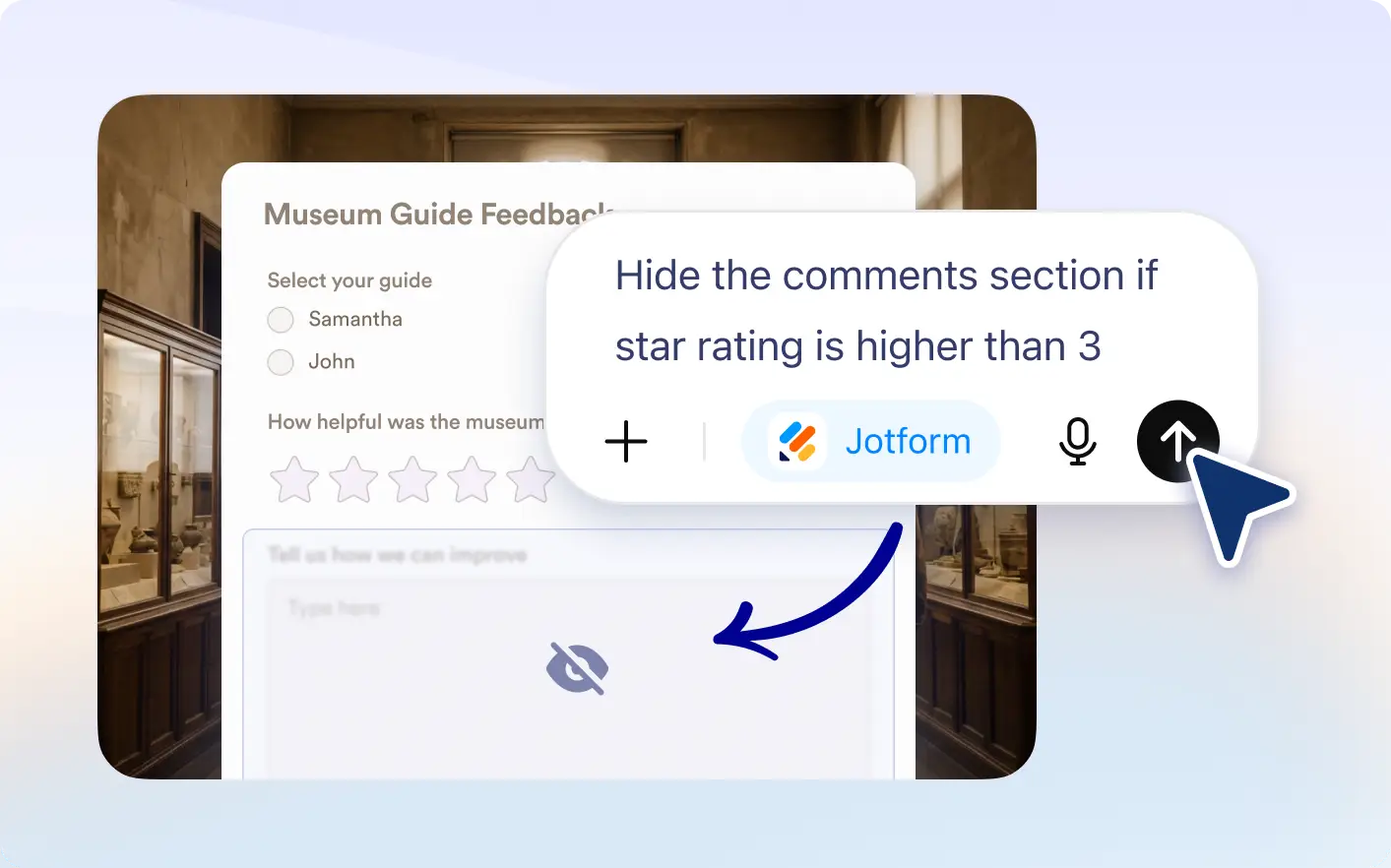Select the Samantha radio option

[x=281, y=320]
